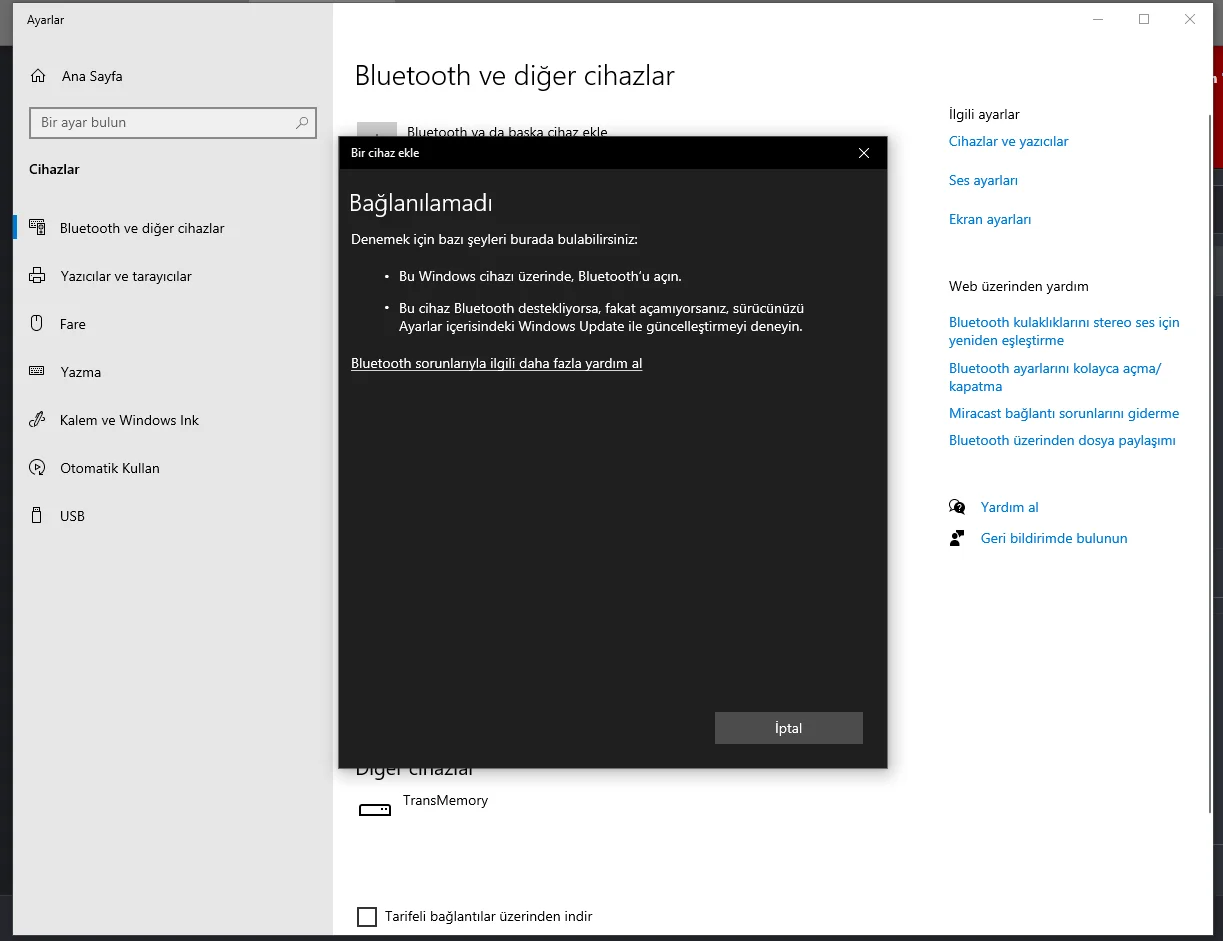Click the pen icon for Kalem ve Windows Ink
Screen dimensions: 1223x941
point(38,420)
